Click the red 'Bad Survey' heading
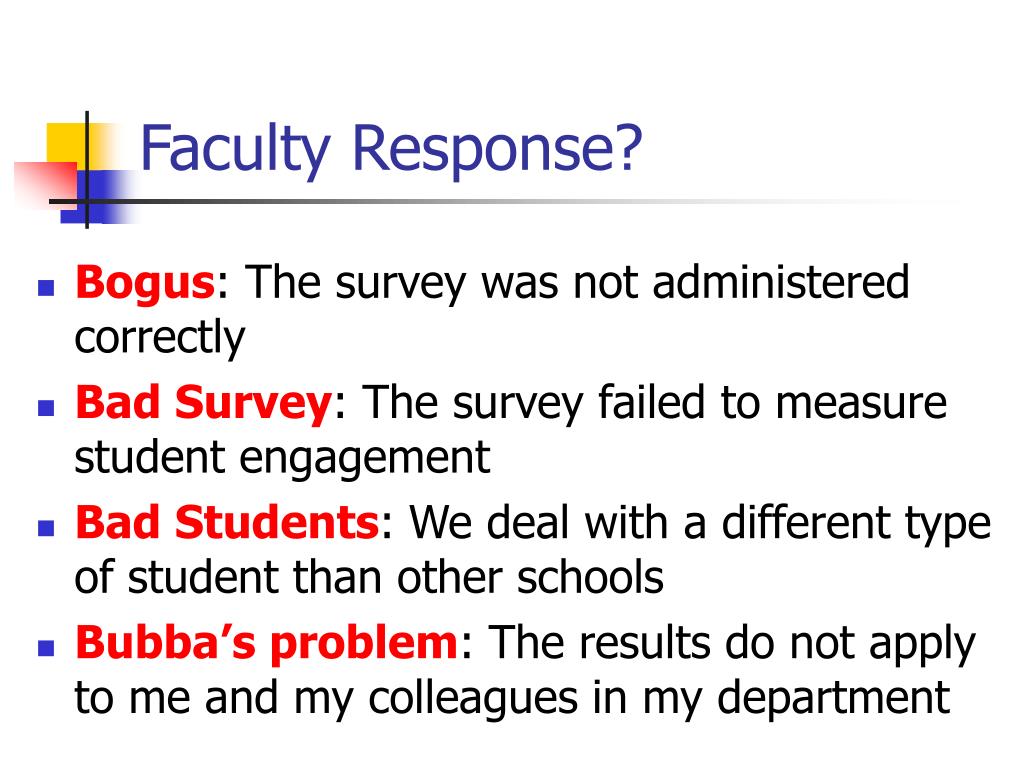The image size is (1024, 768). tap(204, 404)
